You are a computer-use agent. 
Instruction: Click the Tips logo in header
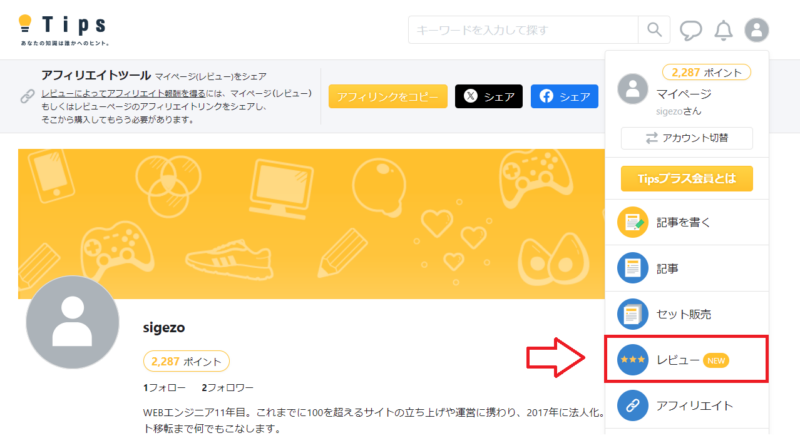tap(63, 30)
